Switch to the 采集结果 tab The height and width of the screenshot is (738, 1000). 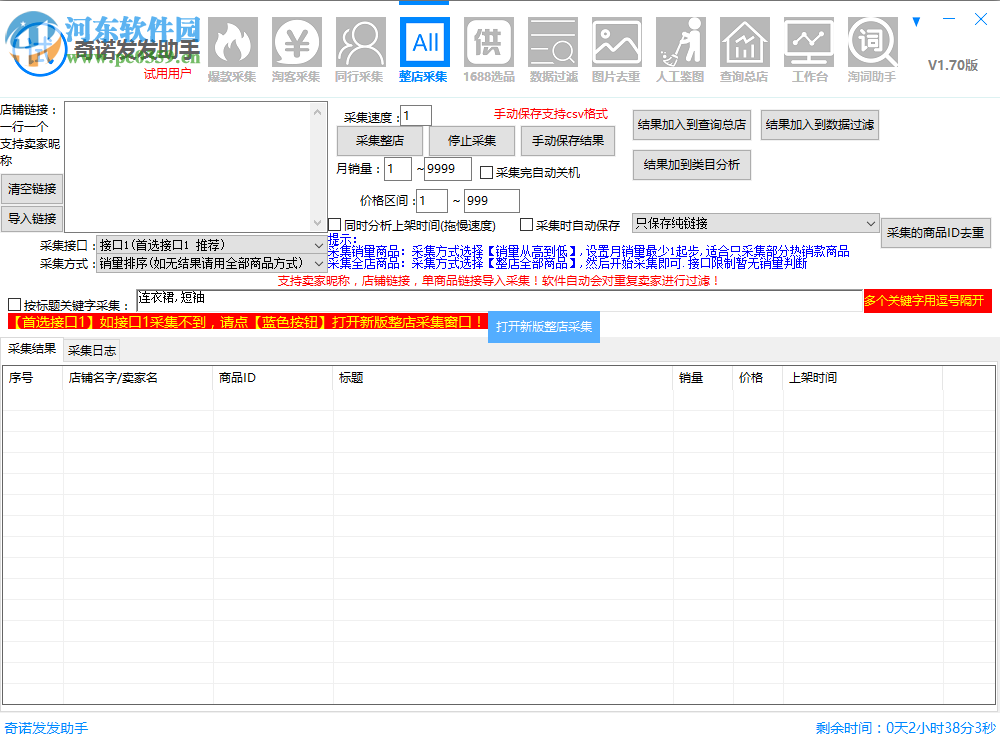[32, 349]
